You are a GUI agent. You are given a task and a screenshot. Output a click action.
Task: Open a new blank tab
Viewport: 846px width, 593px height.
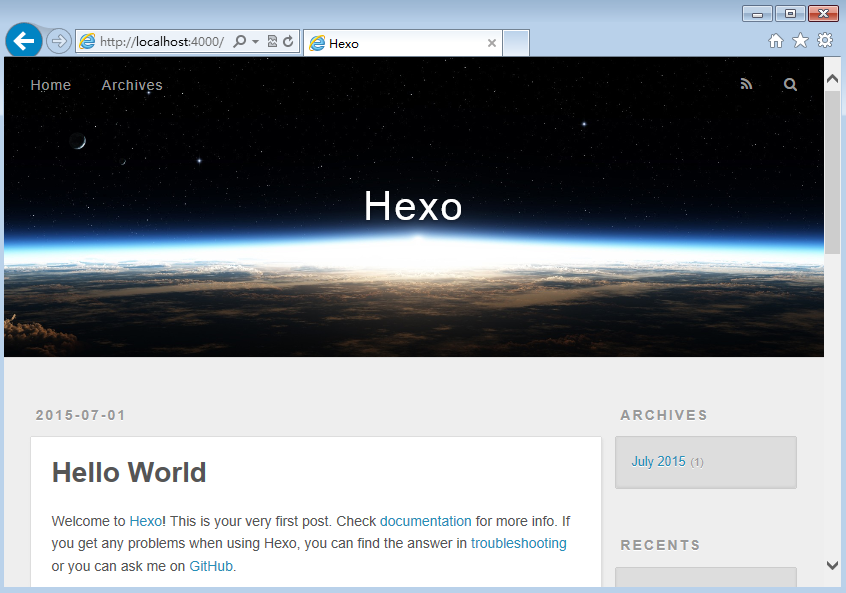(x=516, y=43)
